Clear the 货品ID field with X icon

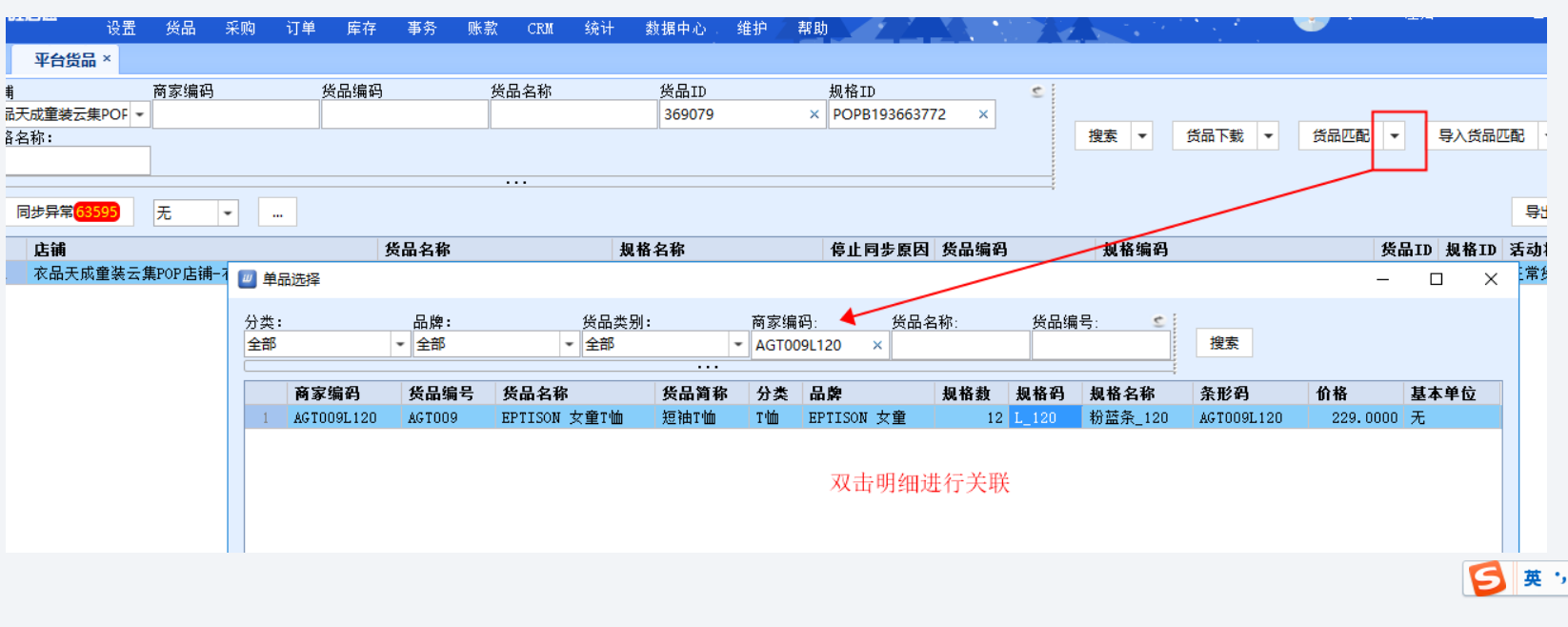814,114
